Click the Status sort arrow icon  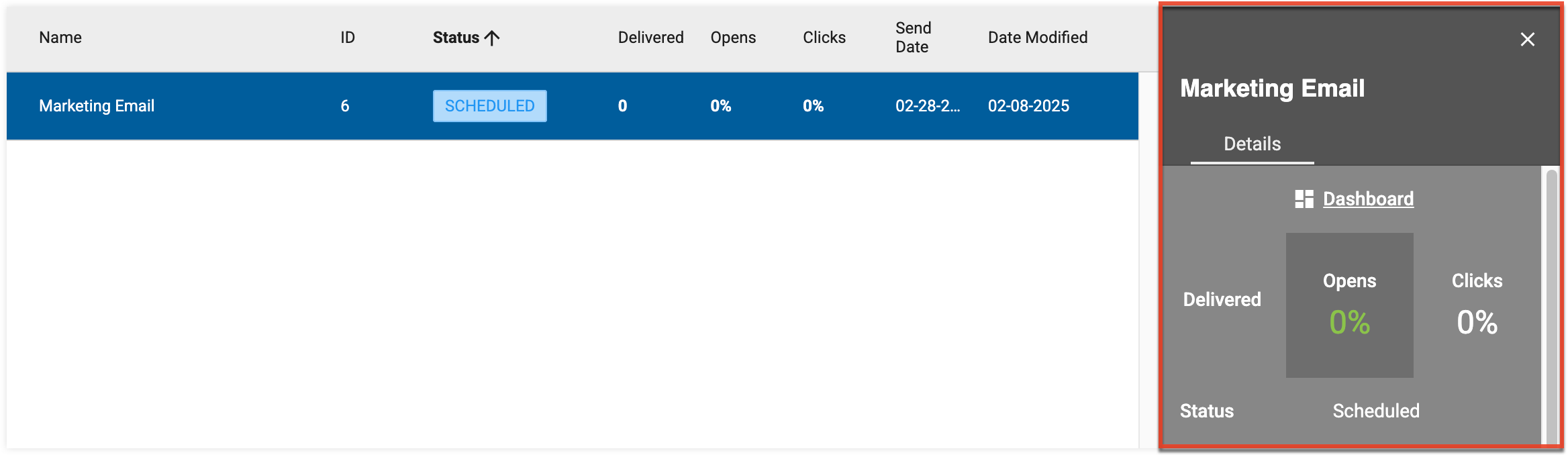tap(492, 38)
